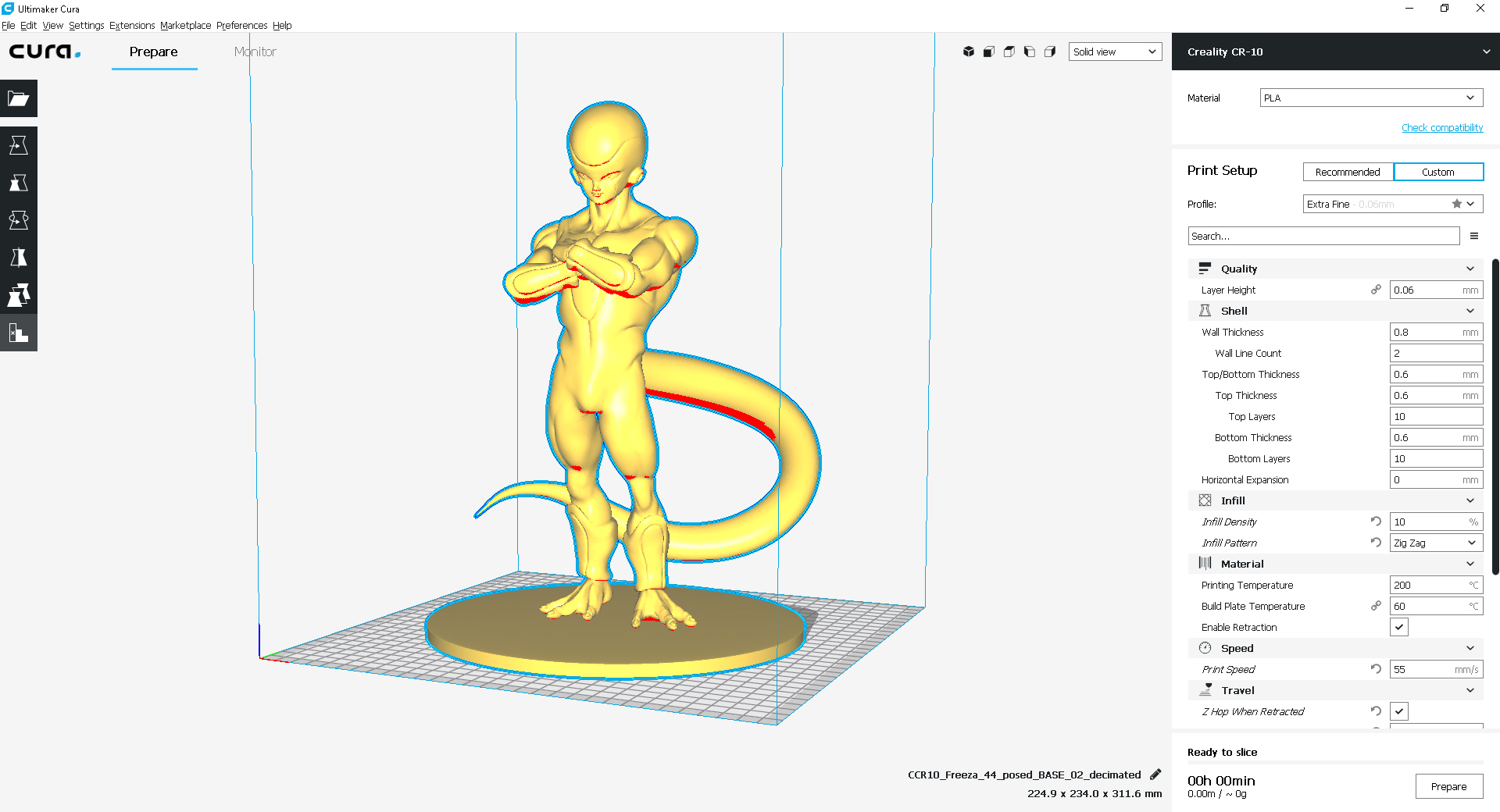Switch to the Prepare tab

coord(154,52)
